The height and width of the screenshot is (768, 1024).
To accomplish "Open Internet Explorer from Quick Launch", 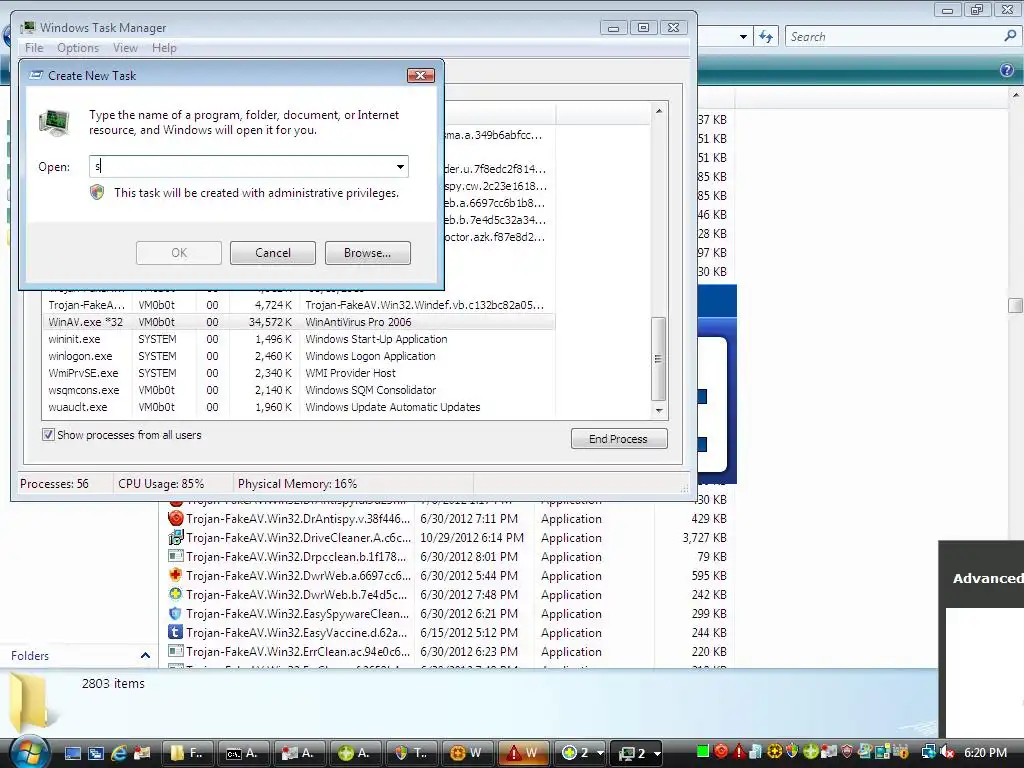I will coord(119,753).
